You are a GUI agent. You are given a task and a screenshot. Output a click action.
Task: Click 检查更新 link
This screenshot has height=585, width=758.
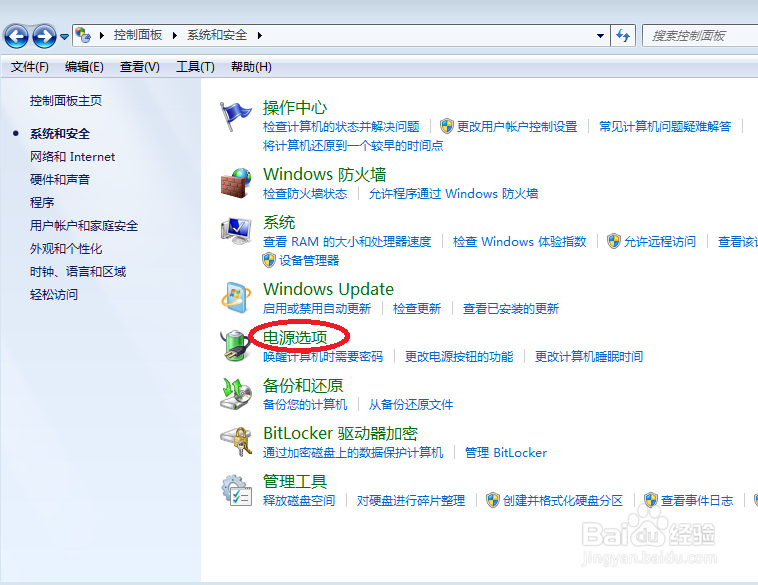coord(417,308)
